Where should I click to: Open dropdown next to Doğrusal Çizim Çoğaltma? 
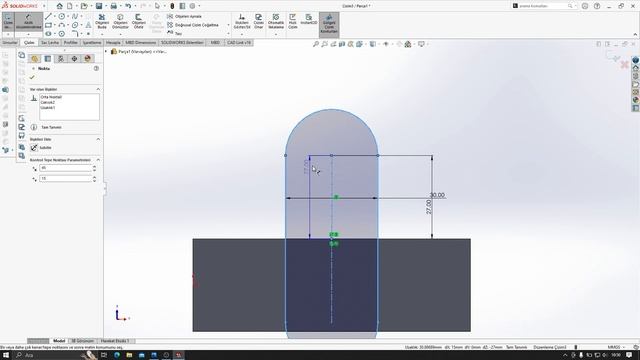click(x=228, y=25)
